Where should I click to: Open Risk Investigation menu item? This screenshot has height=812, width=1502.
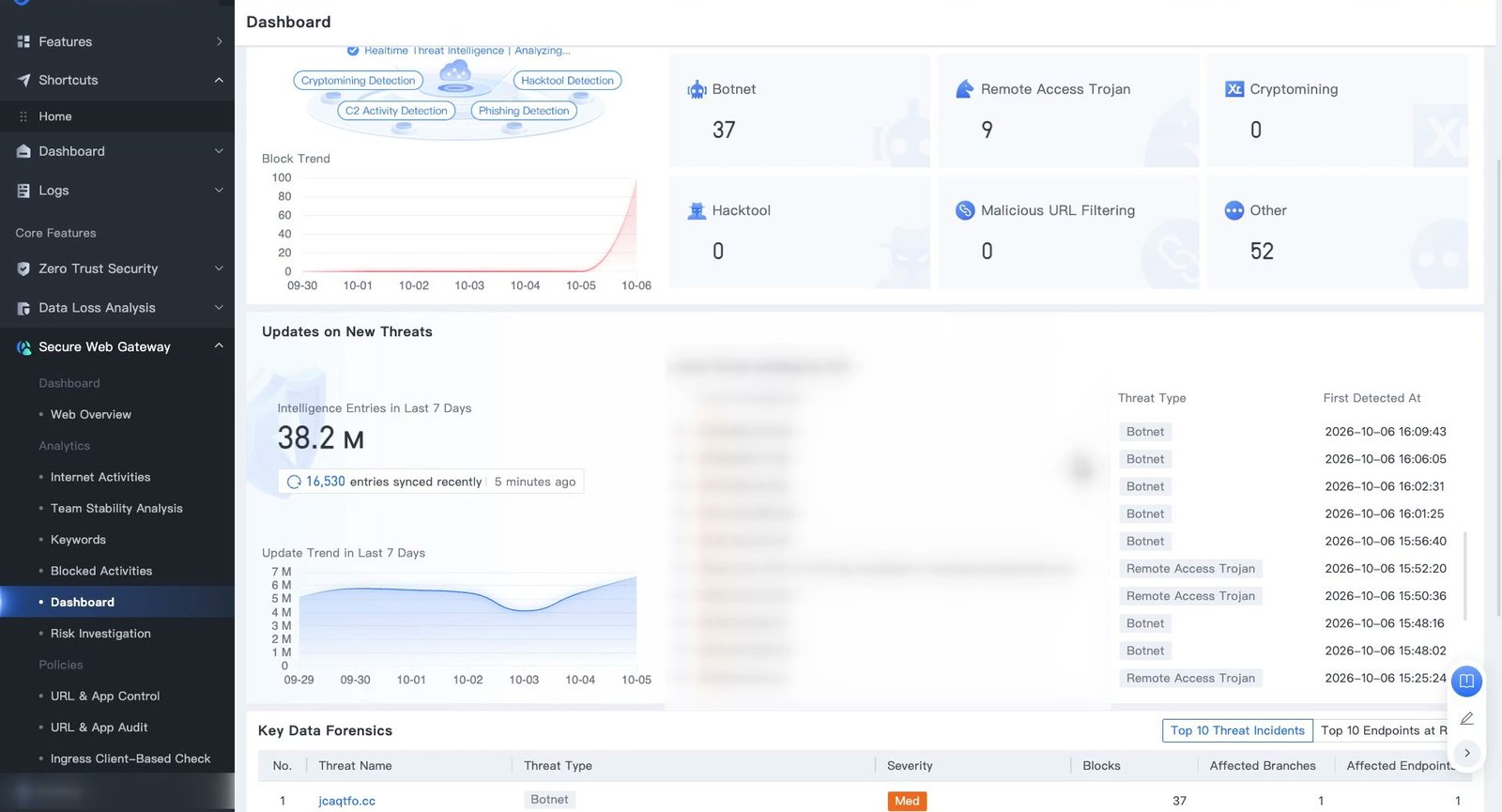pos(100,634)
